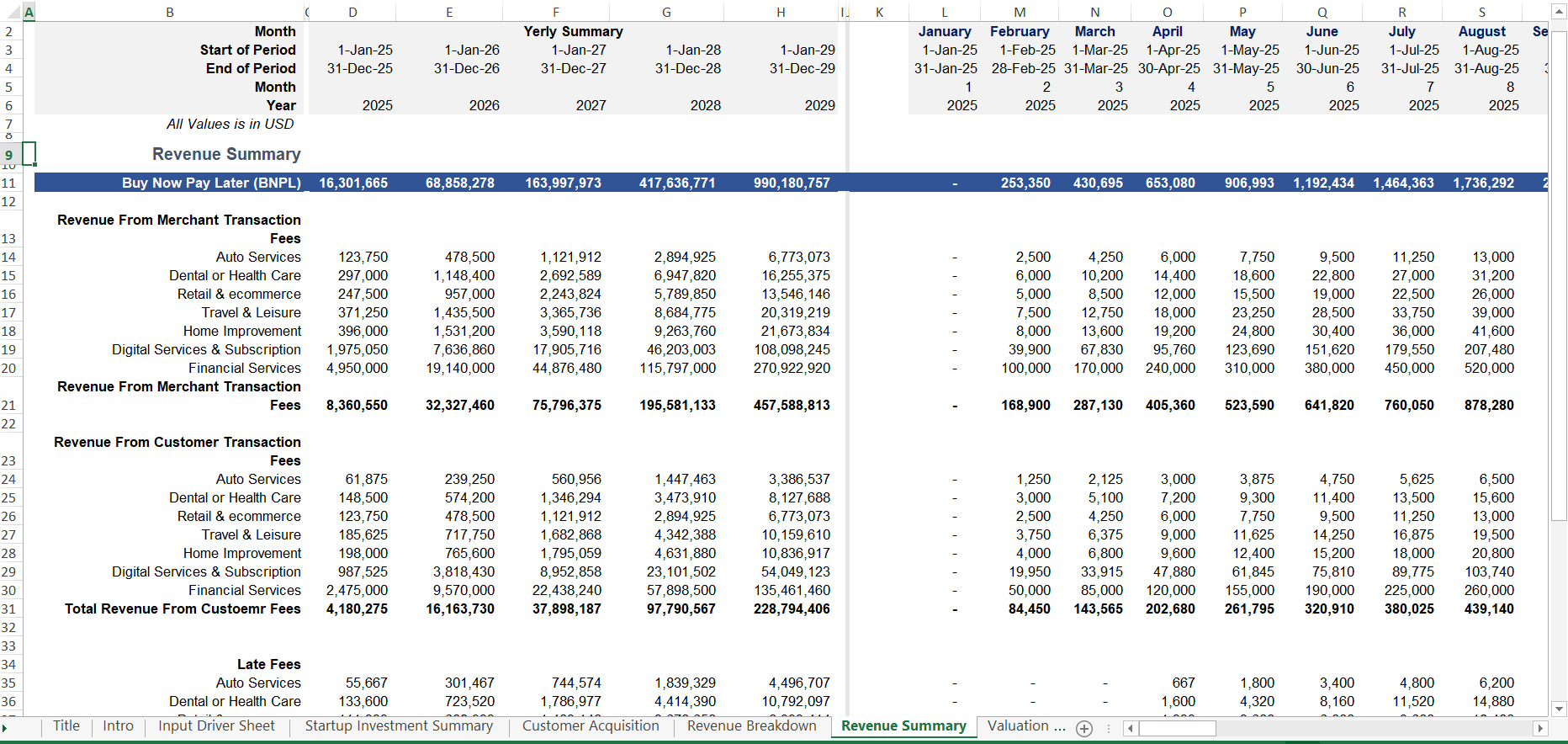
Task: Click horizontal scrollbar left arrow
Action: coord(1131,729)
